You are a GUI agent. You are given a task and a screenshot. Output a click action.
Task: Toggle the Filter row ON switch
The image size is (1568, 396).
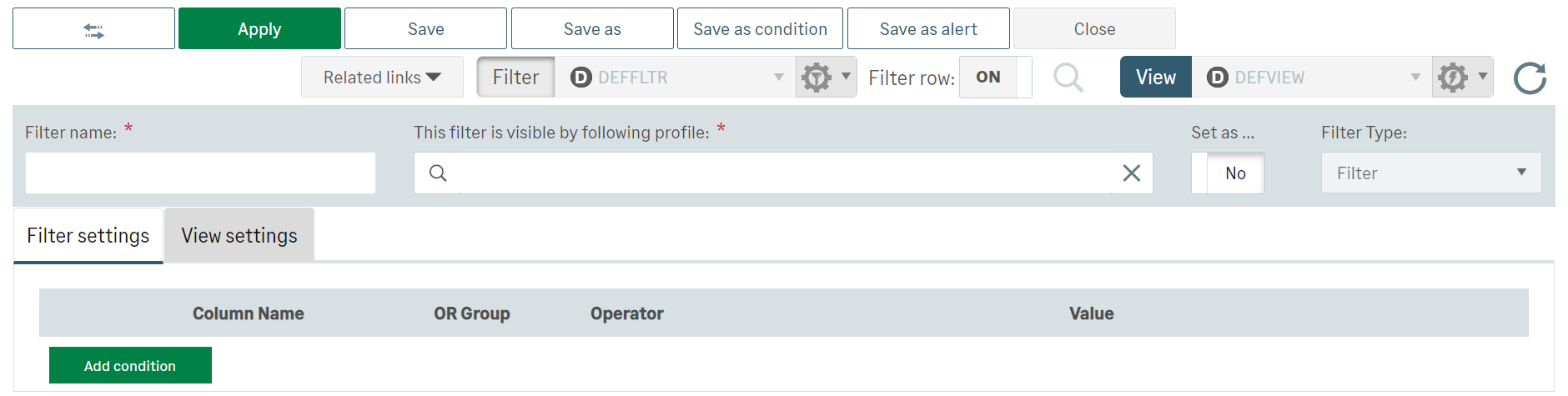click(x=995, y=78)
